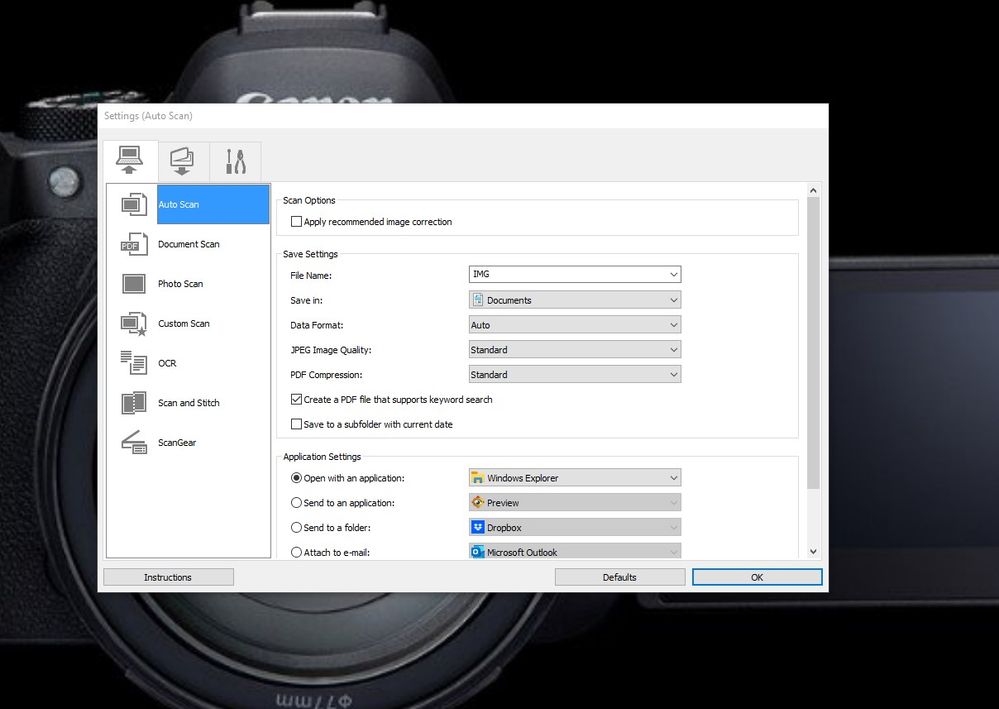This screenshot has height=709, width=999.
Task: Click the Data Format label
Action: (x=317, y=325)
